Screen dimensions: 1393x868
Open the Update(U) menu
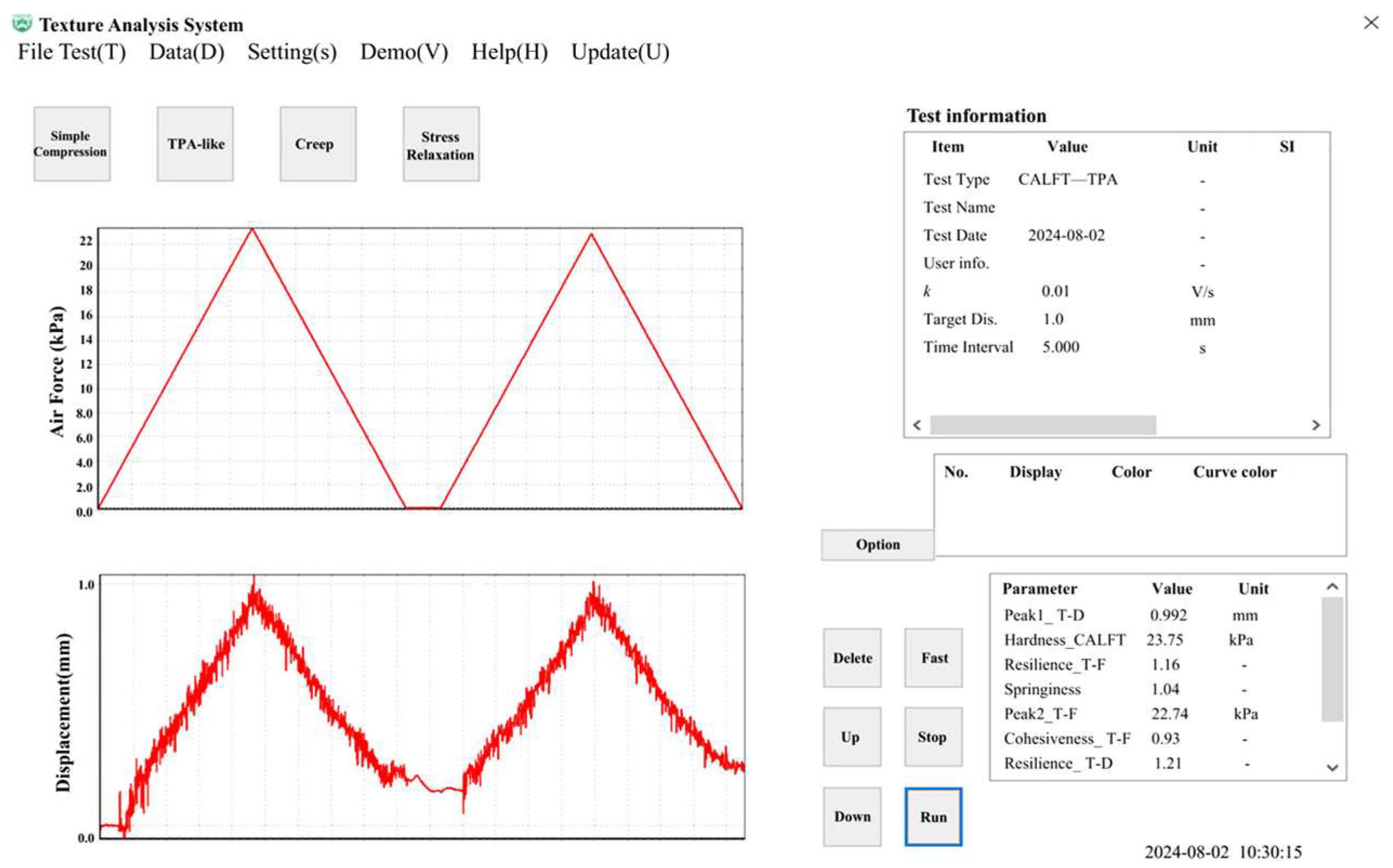[620, 52]
